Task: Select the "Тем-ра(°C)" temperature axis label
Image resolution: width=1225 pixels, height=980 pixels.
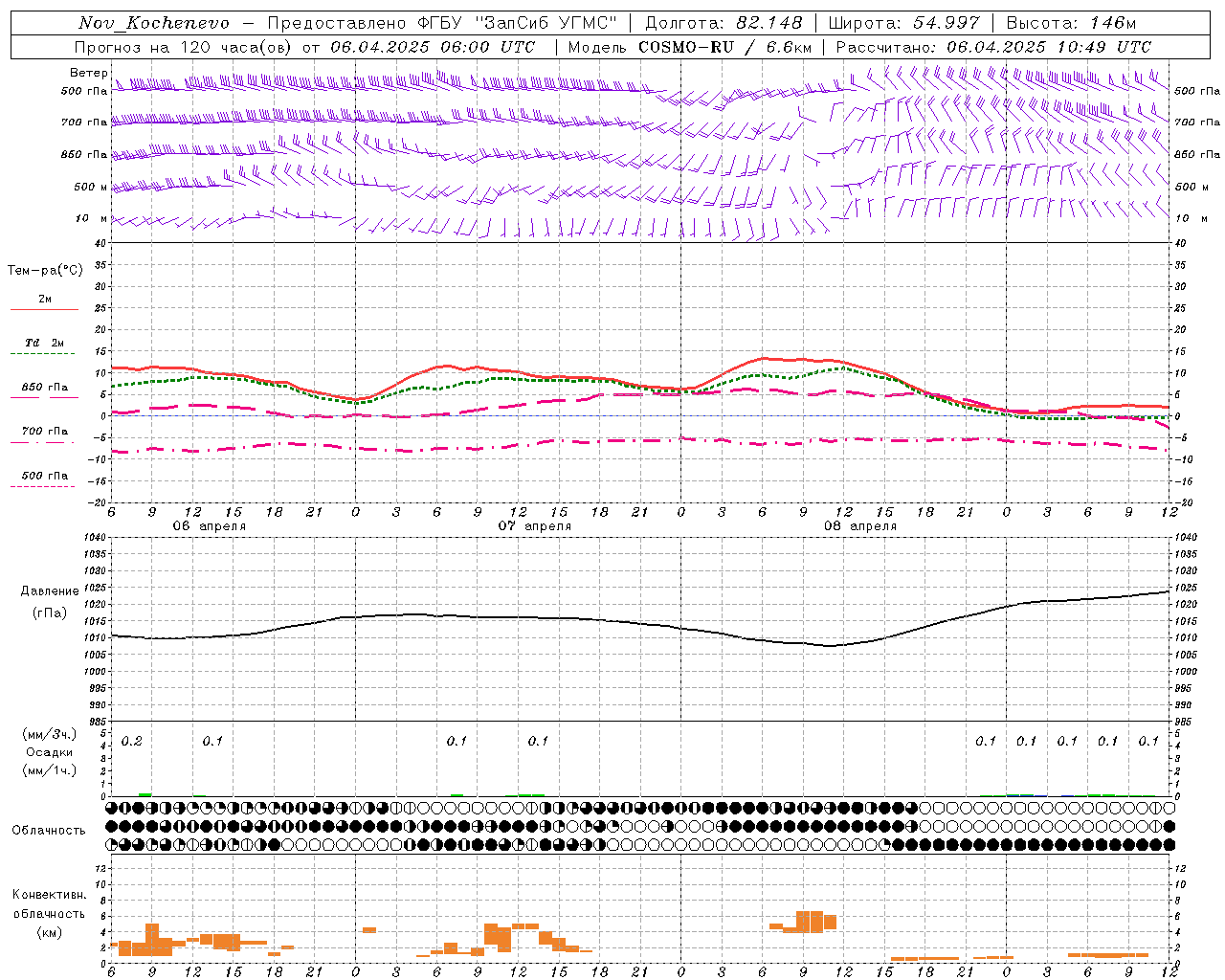Action: tap(45, 271)
